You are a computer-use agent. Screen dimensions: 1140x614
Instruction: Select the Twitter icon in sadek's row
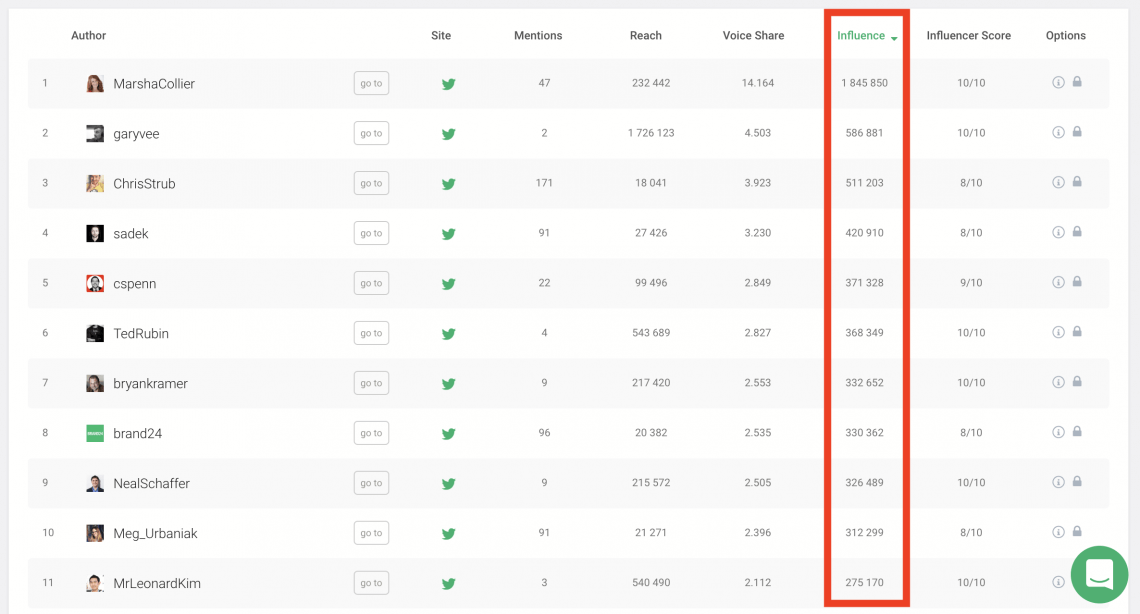coord(449,234)
